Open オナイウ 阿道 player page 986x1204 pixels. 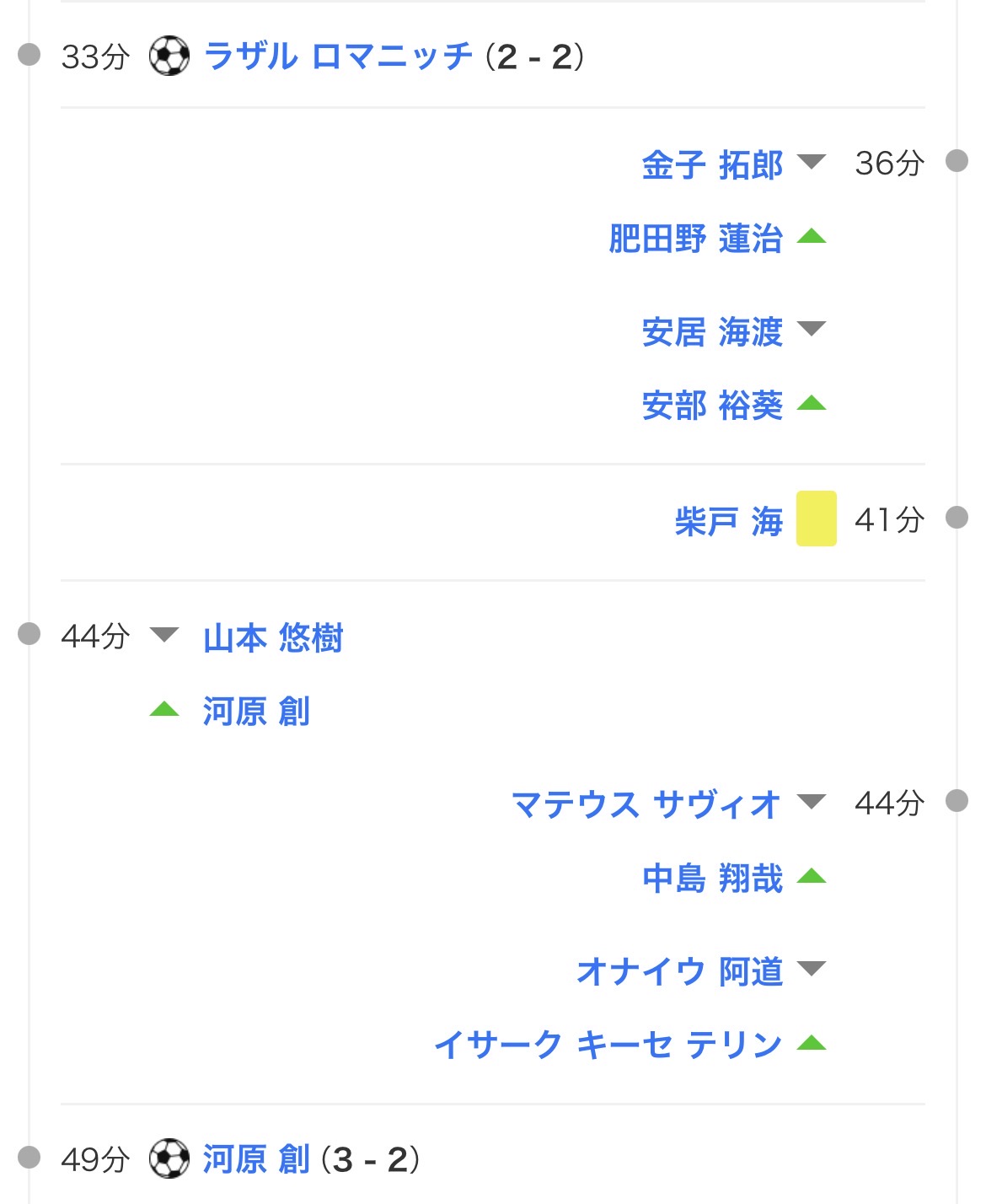pos(680,971)
